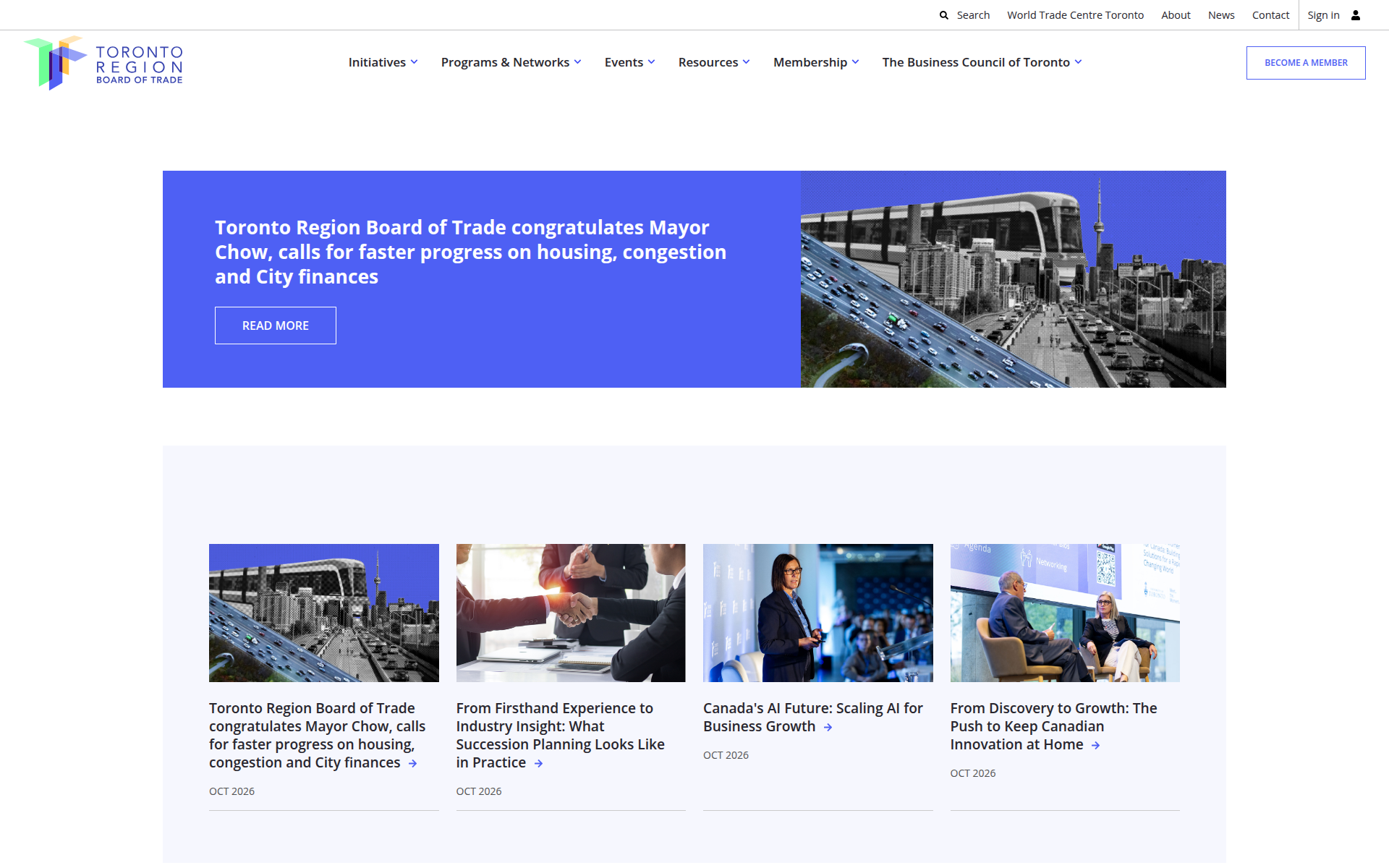The height and width of the screenshot is (868, 1389).
Task: Expand the Initiatives menu chevron
Action: [x=414, y=62]
